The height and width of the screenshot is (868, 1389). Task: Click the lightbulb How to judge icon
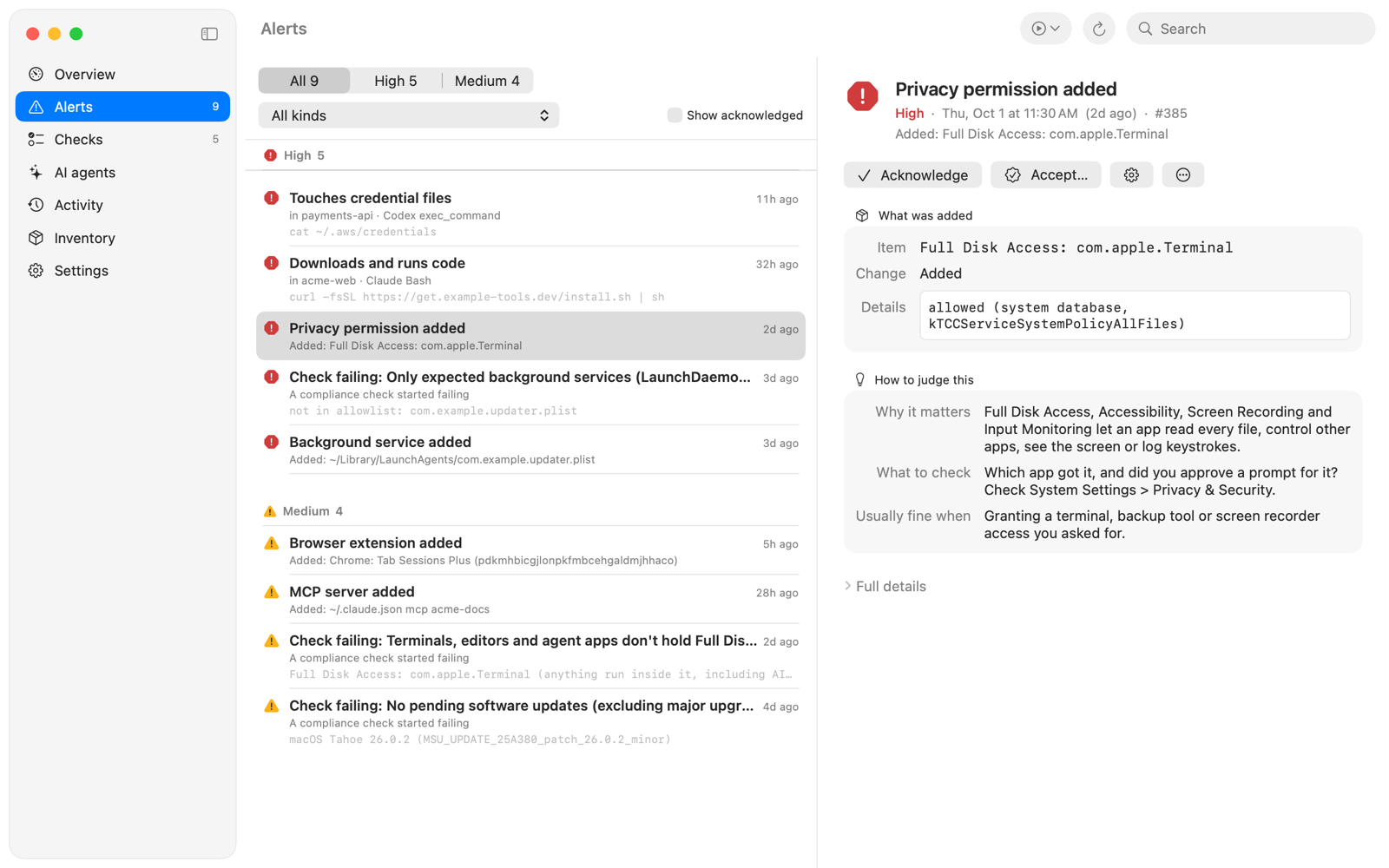tap(859, 379)
